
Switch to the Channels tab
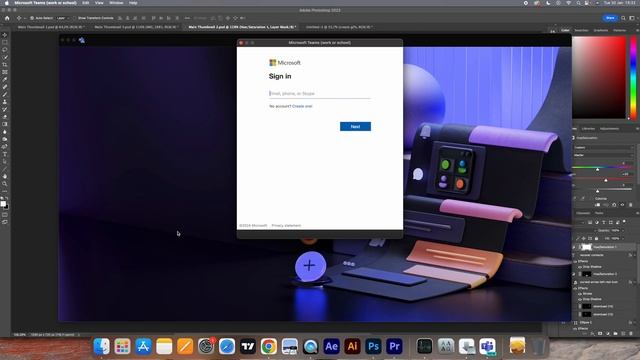tap(583, 213)
